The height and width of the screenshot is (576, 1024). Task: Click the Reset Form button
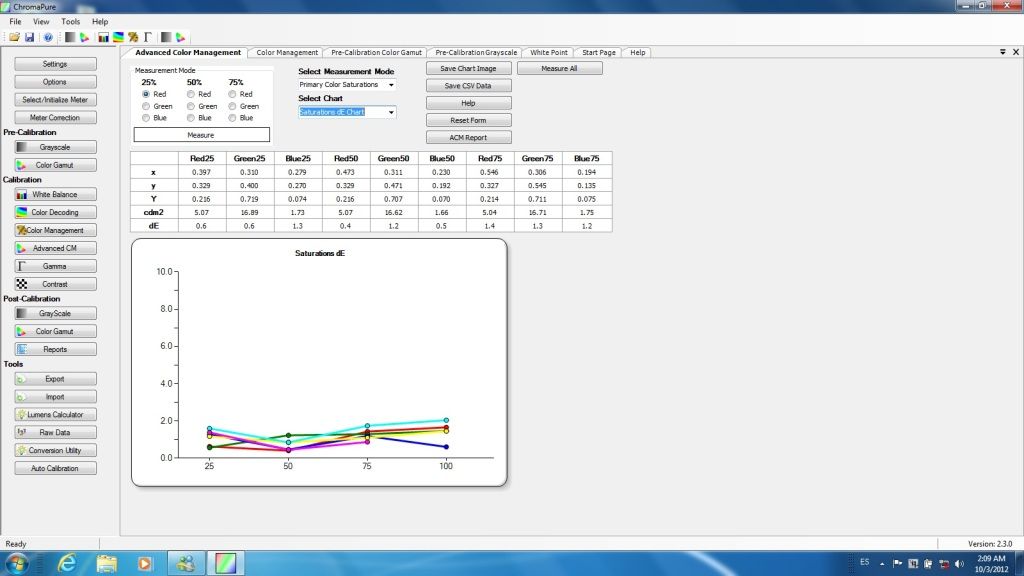468,120
